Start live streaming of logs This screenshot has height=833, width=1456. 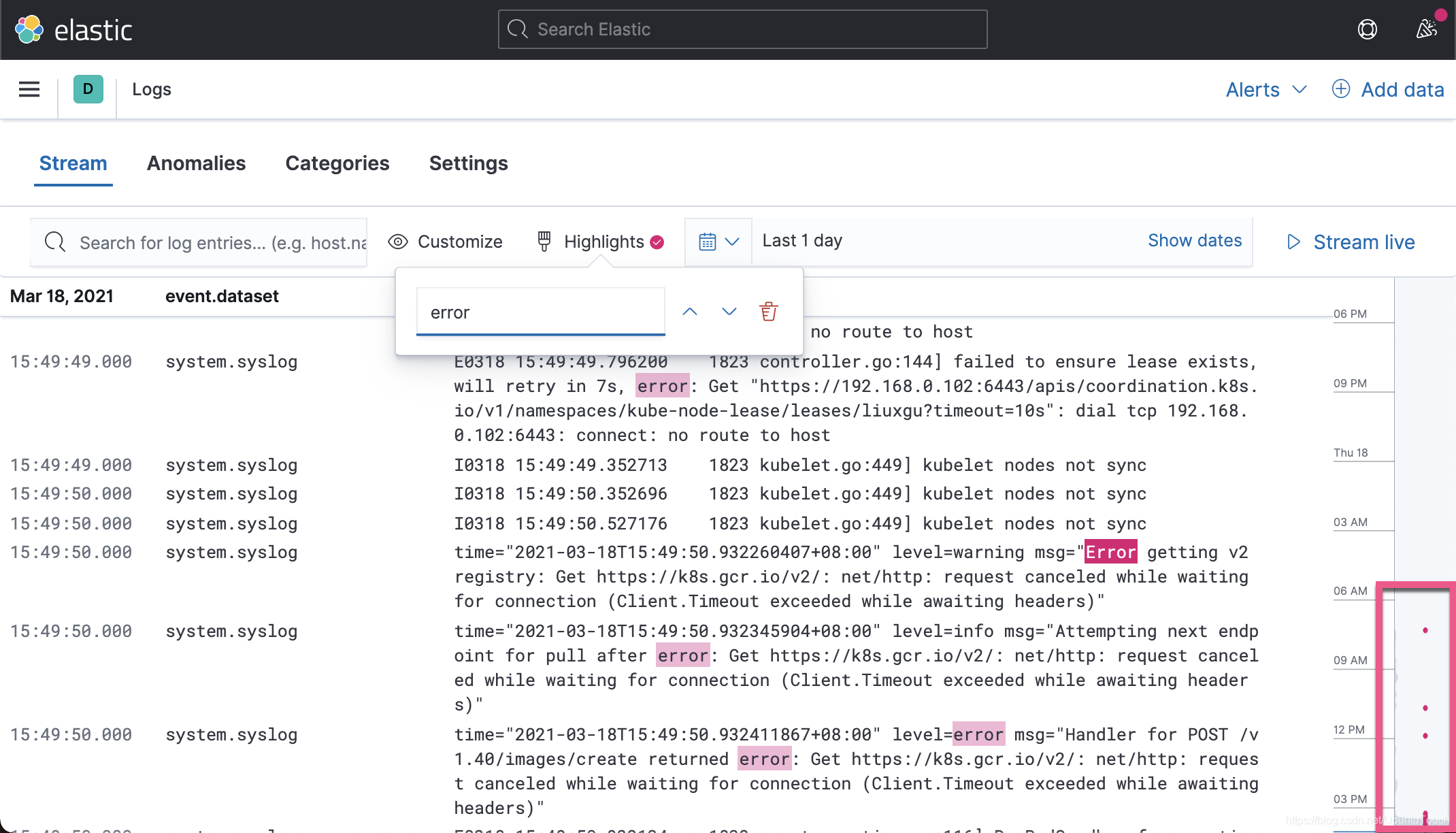tap(1351, 242)
